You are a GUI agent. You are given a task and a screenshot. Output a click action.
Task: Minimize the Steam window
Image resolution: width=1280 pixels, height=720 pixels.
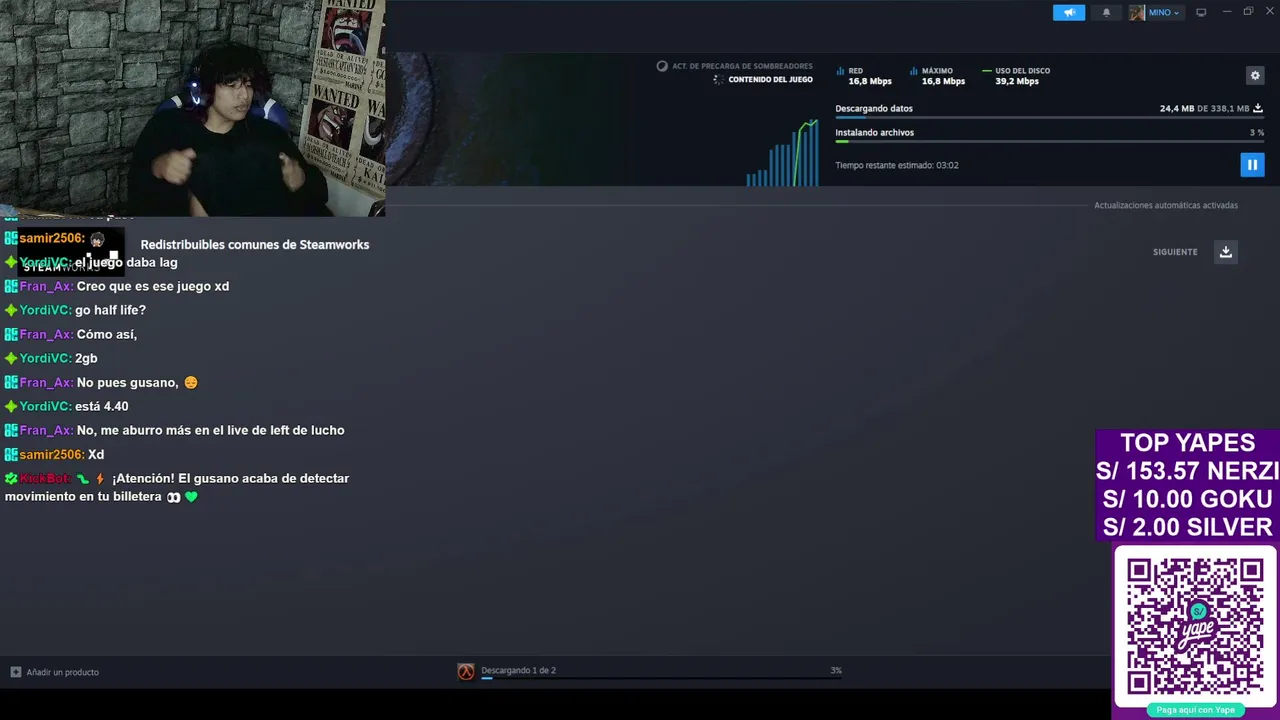1227,12
